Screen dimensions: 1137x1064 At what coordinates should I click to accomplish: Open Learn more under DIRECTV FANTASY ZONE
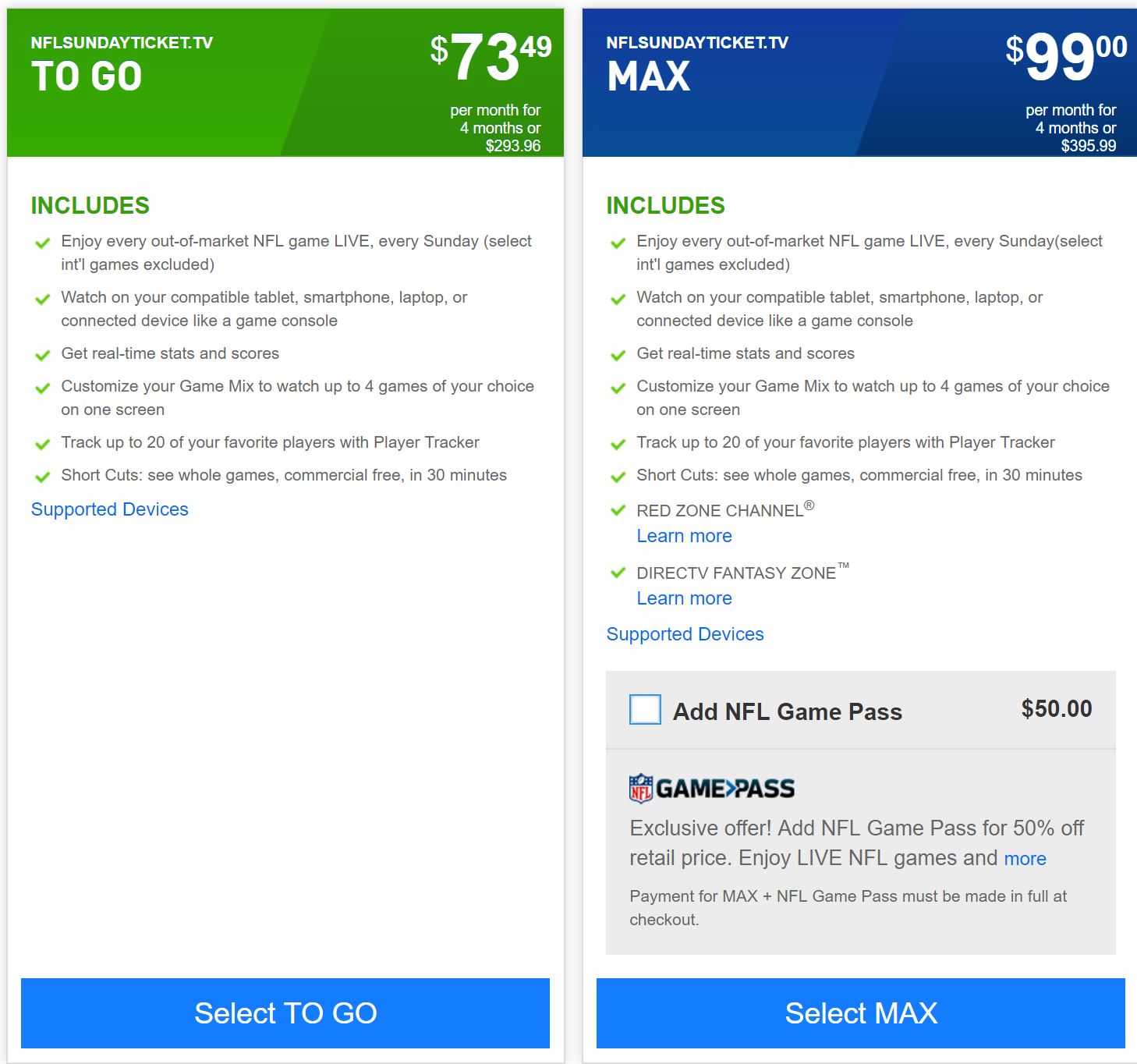pos(685,598)
